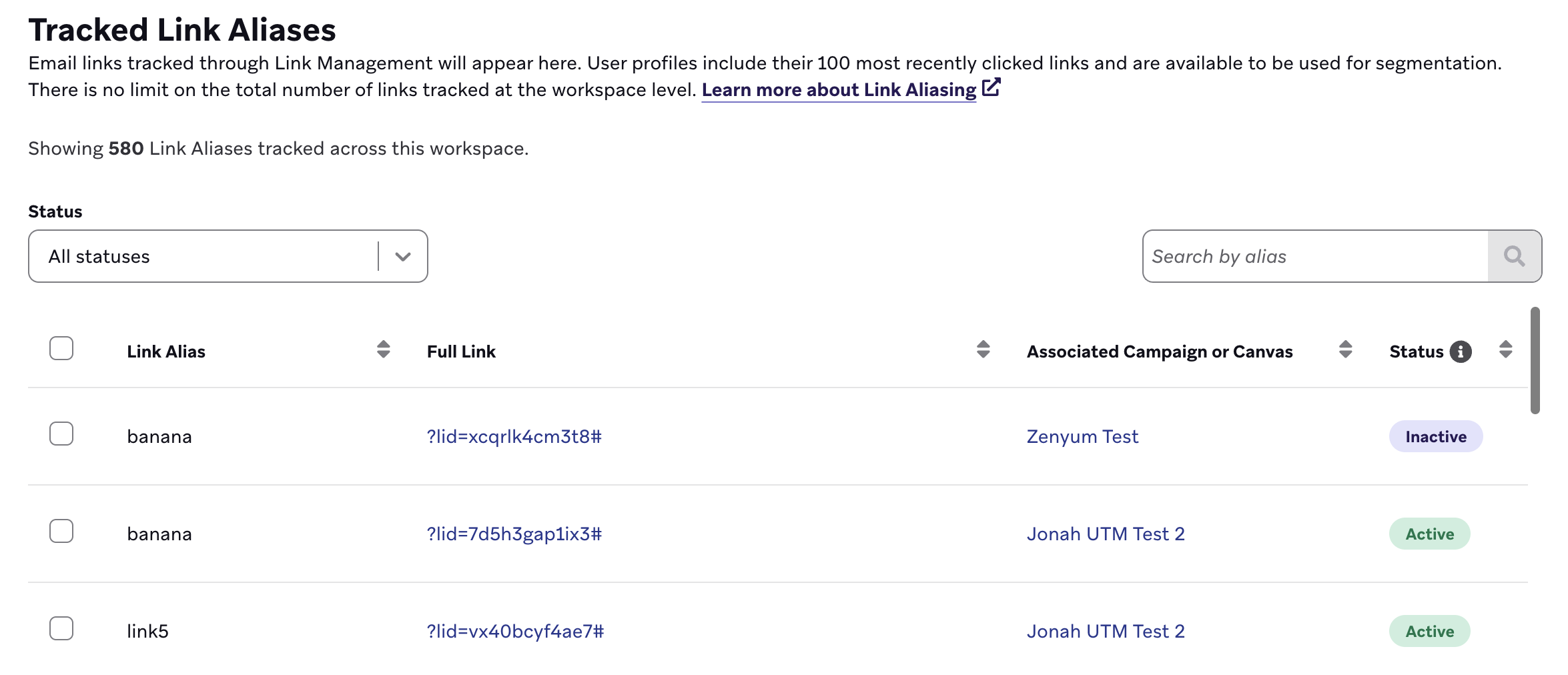Sort the table by Full Link column
The image size is (1568, 675).
pyautogui.click(x=983, y=350)
